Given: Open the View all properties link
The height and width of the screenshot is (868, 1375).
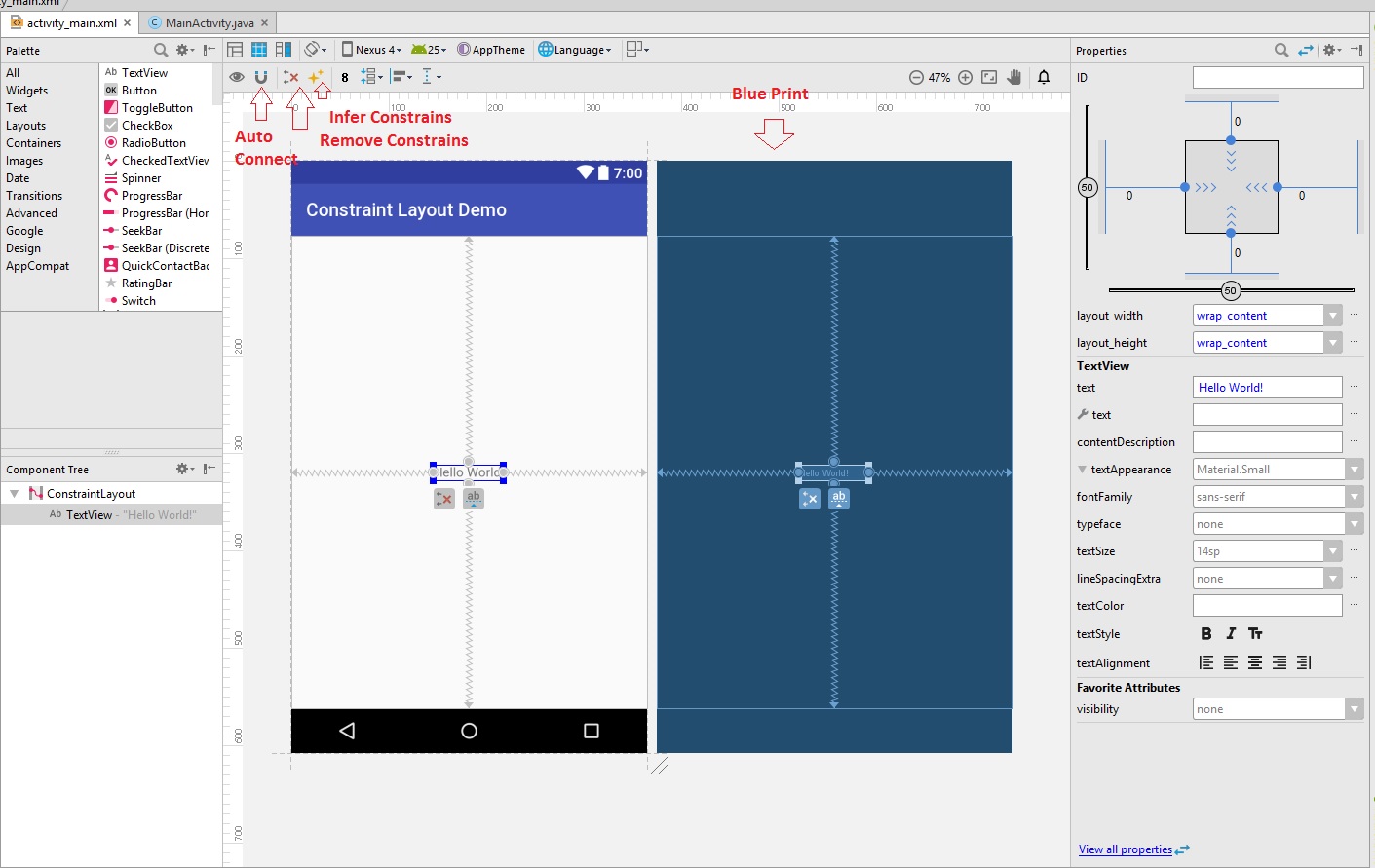Looking at the screenshot, I should 1126,849.
